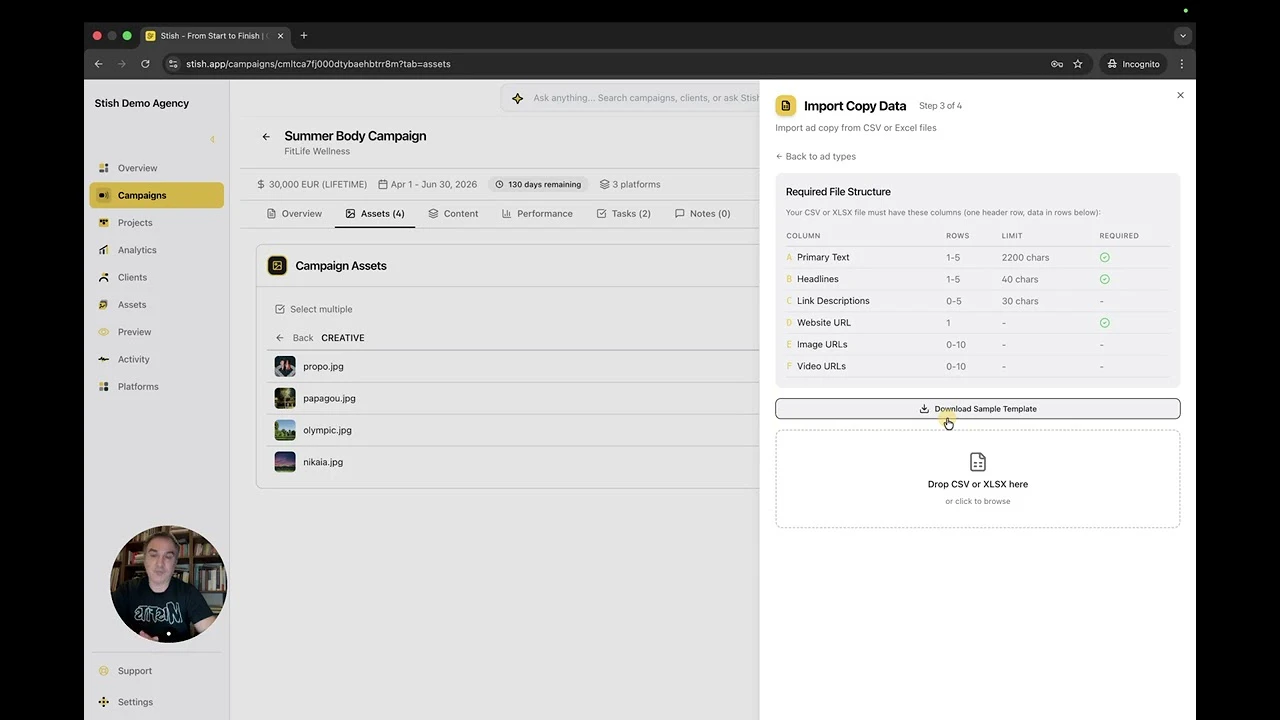Viewport: 1280px width, 720px height.
Task: Click the Platforms sidebar icon
Action: point(104,386)
